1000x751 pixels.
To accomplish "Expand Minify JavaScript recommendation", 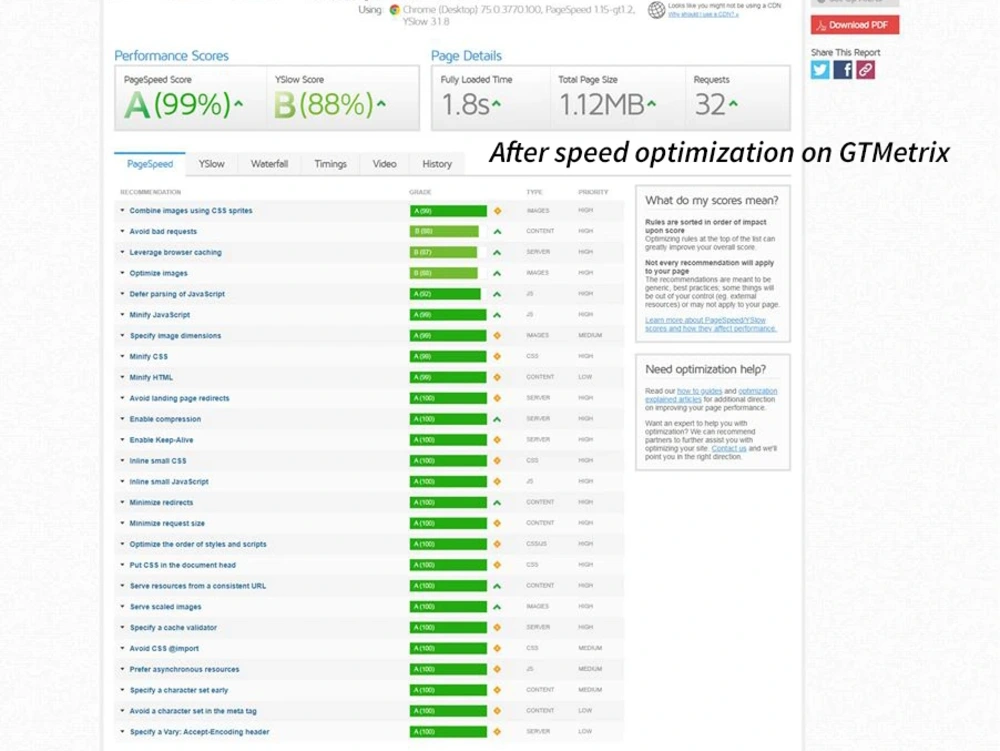I will 159,316.
